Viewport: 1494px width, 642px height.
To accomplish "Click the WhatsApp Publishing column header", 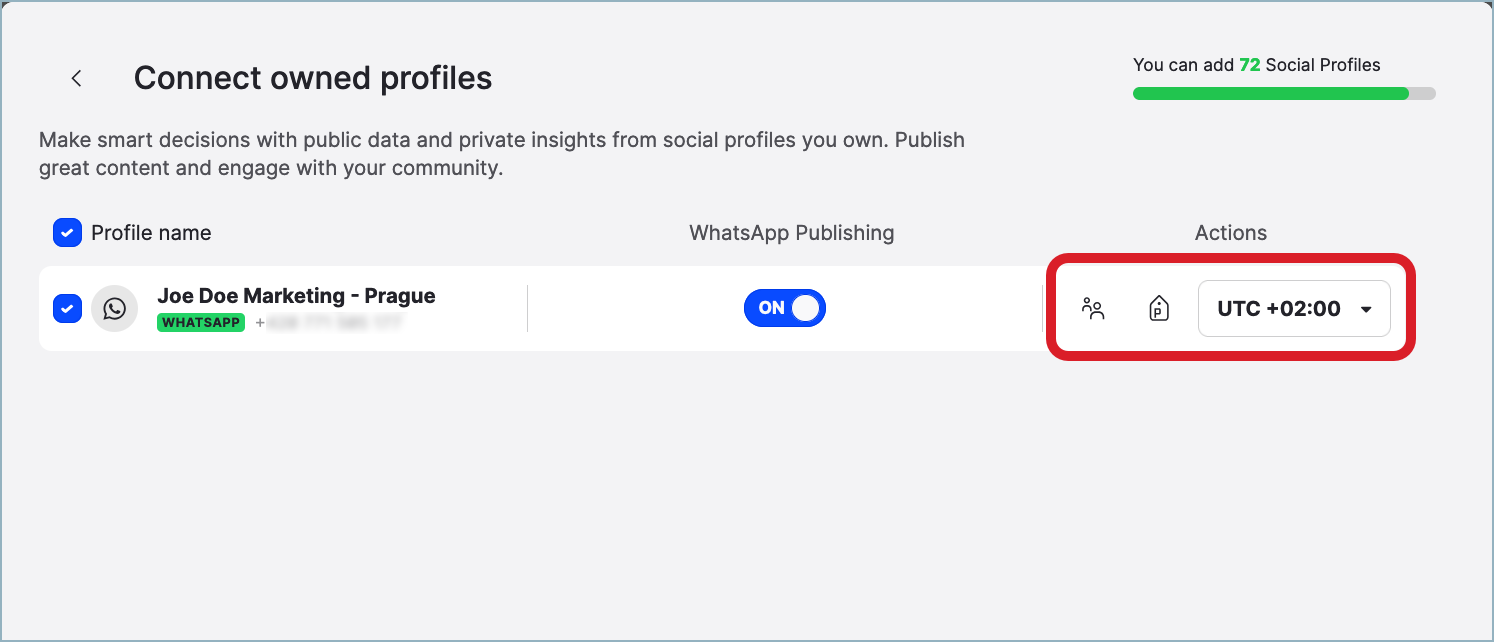I will click(791, 233).
